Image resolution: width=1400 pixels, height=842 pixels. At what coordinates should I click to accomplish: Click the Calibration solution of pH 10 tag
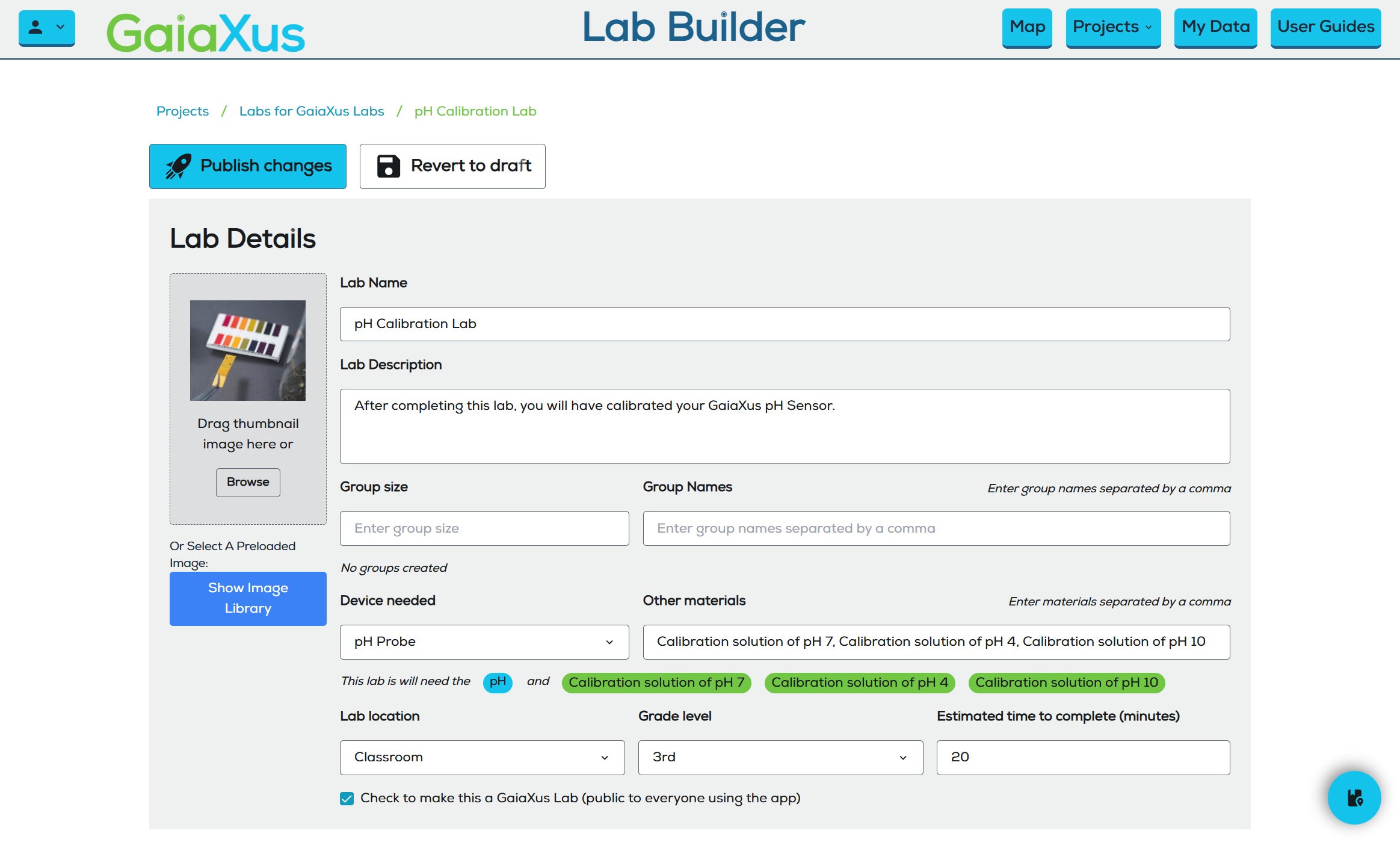coord(1067,683)
